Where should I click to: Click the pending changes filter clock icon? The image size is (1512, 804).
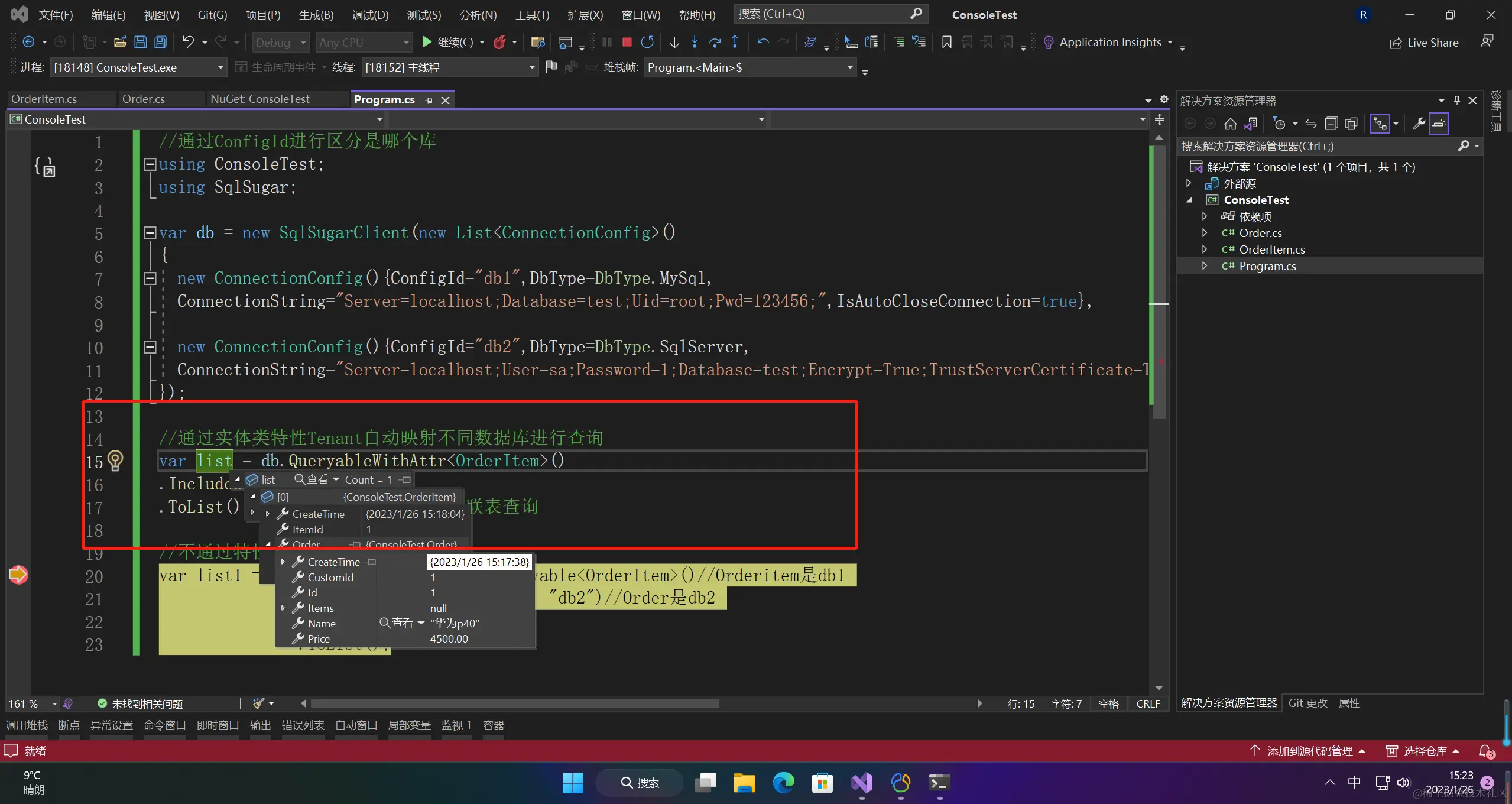click(1279, 124)
